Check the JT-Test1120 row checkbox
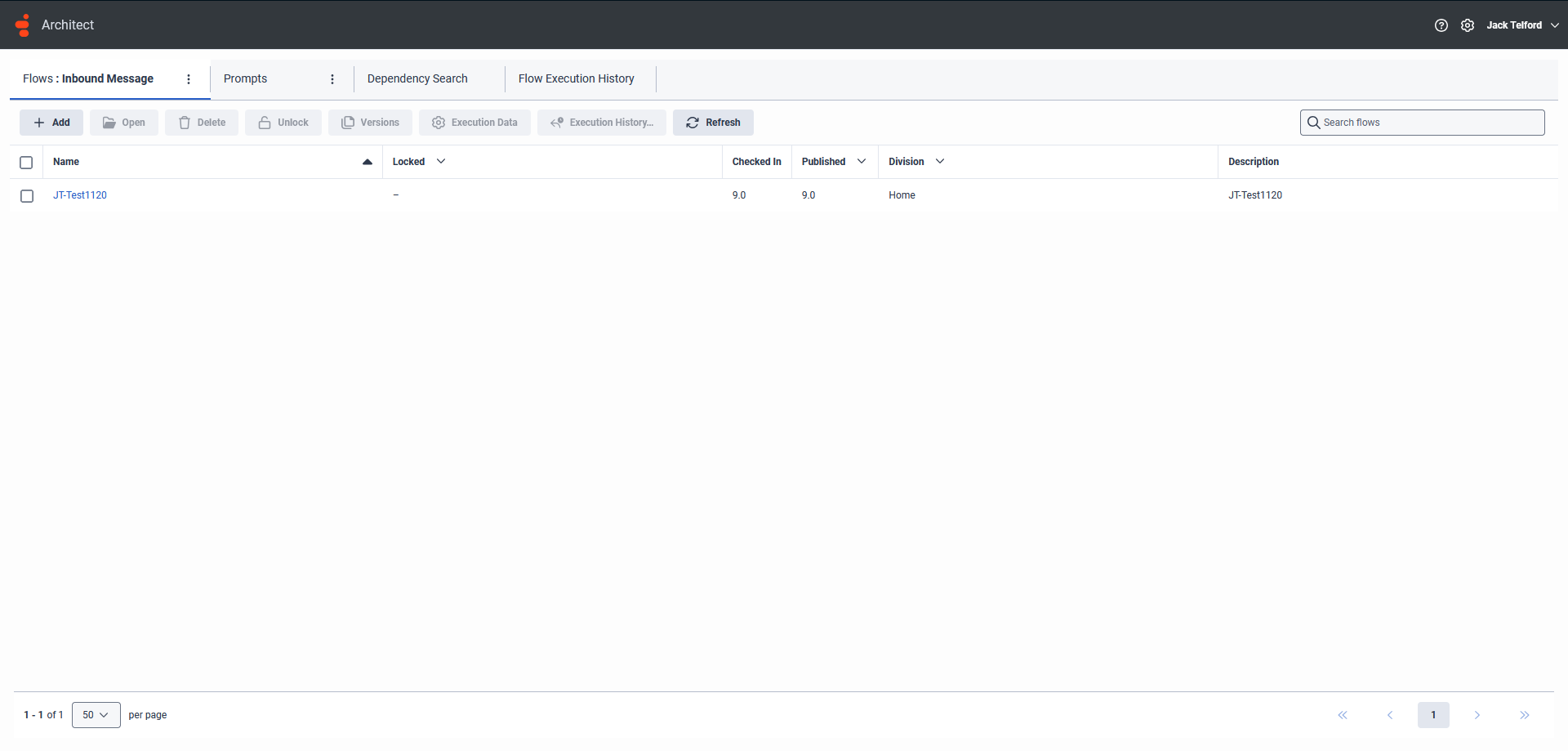 pyautogui.click(x=26, y=196)
